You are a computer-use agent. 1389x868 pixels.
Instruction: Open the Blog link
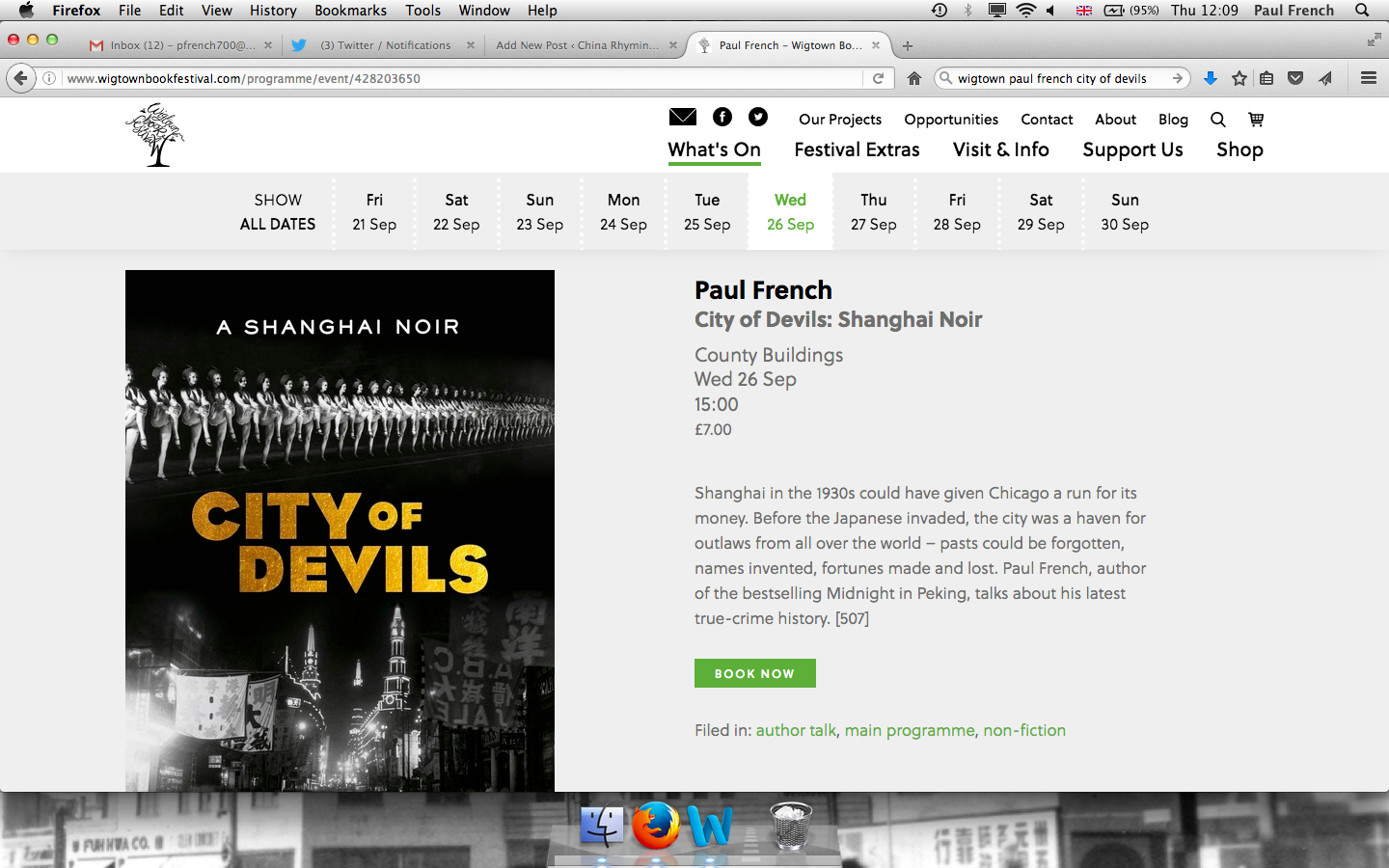point(1173,120)
